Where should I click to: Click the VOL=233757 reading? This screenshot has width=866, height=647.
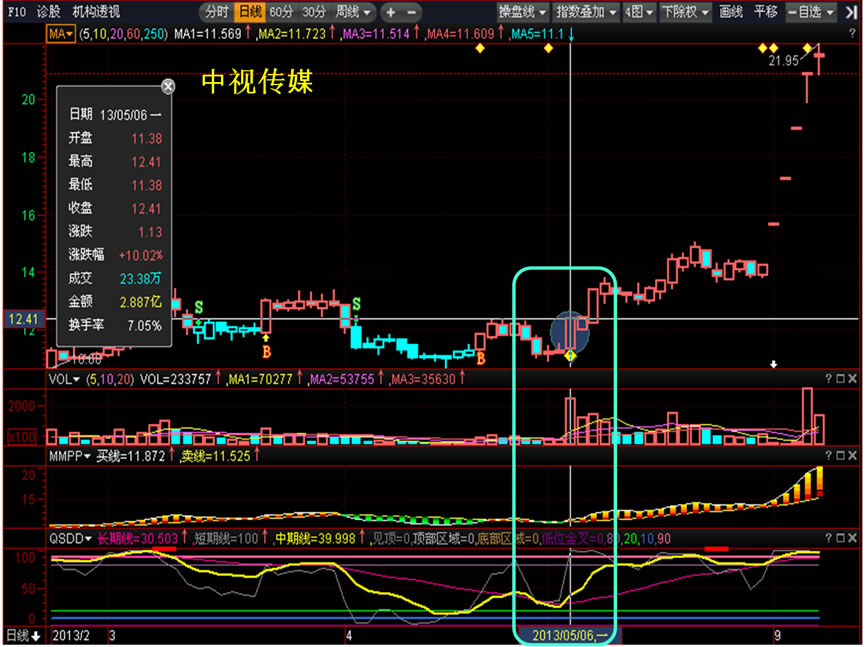pos(175,379)
